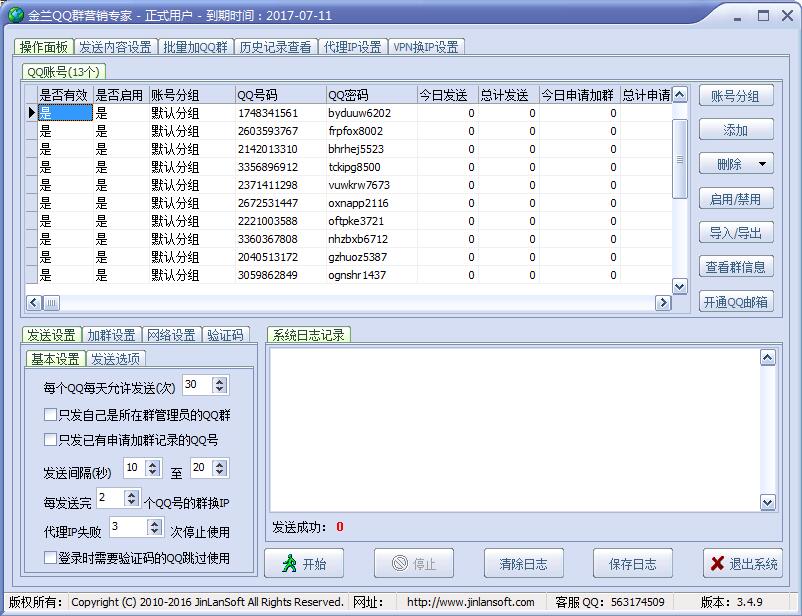This screenshot has height=616, width=802.
Task: Open the 导入/导出 function
Action: 736,233
